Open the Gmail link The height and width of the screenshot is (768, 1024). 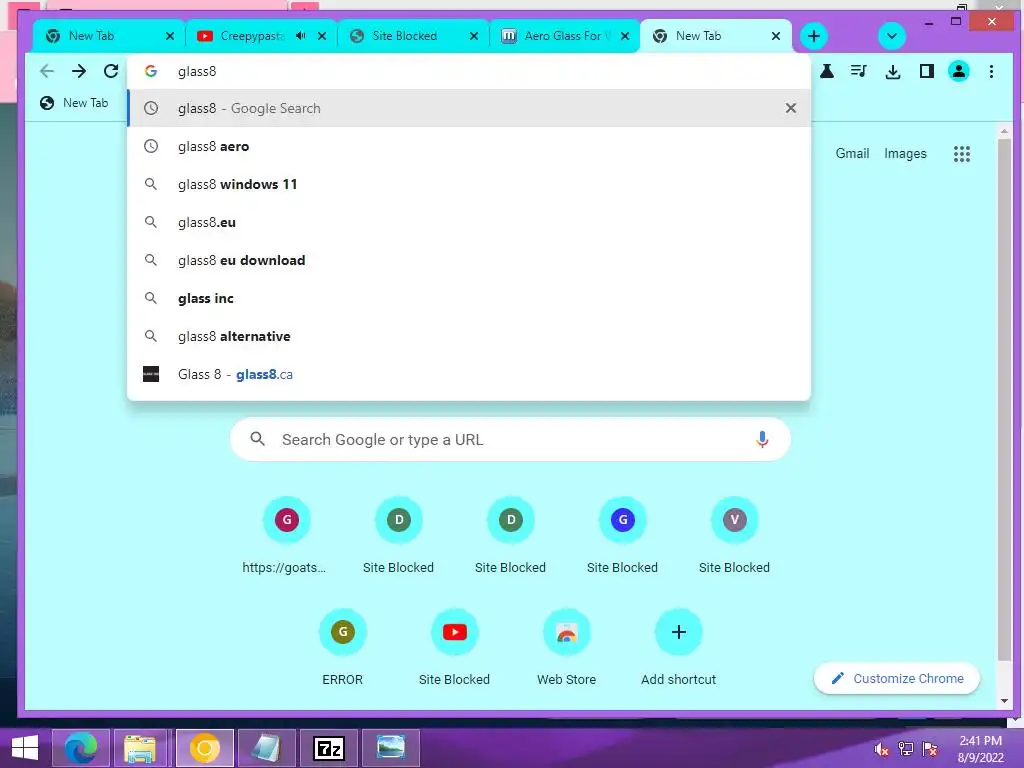852,153
